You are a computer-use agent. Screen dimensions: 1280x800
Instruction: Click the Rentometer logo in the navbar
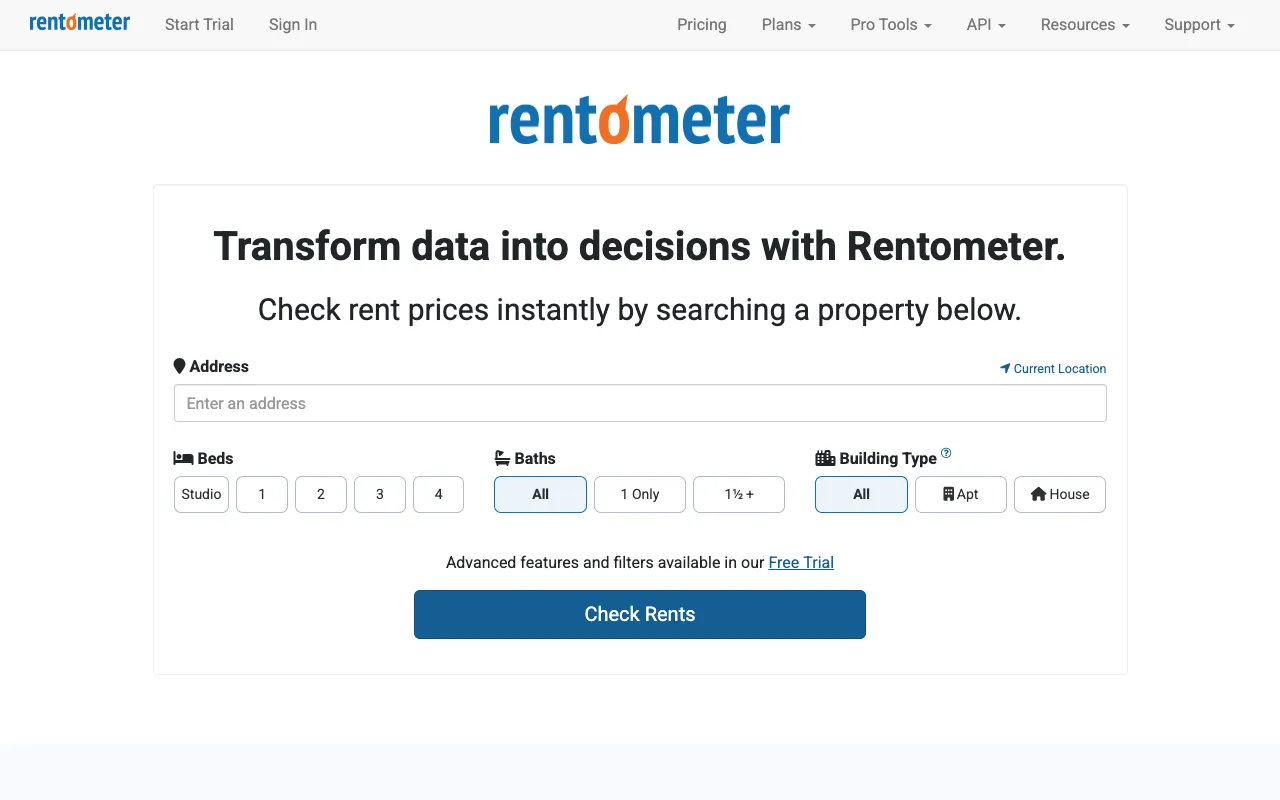pyautogui.click(x=79, y=21)
